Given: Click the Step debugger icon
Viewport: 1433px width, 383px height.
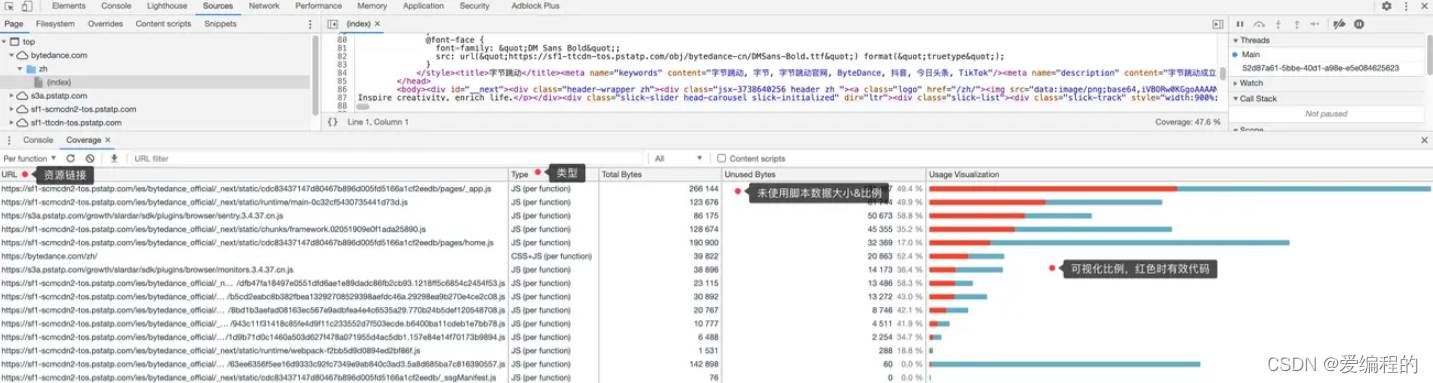Looking at the screenshot, I should (1316, 23).
